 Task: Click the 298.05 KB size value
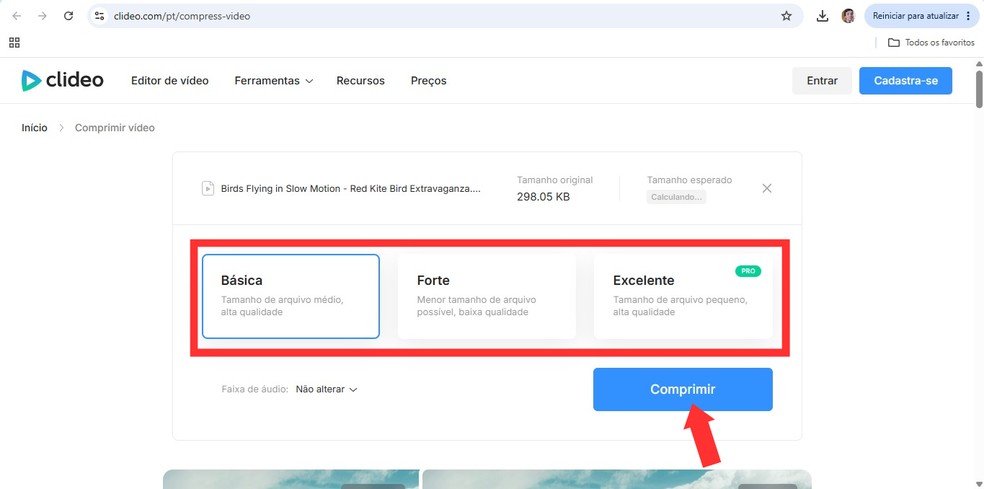[x=543, y=196]
